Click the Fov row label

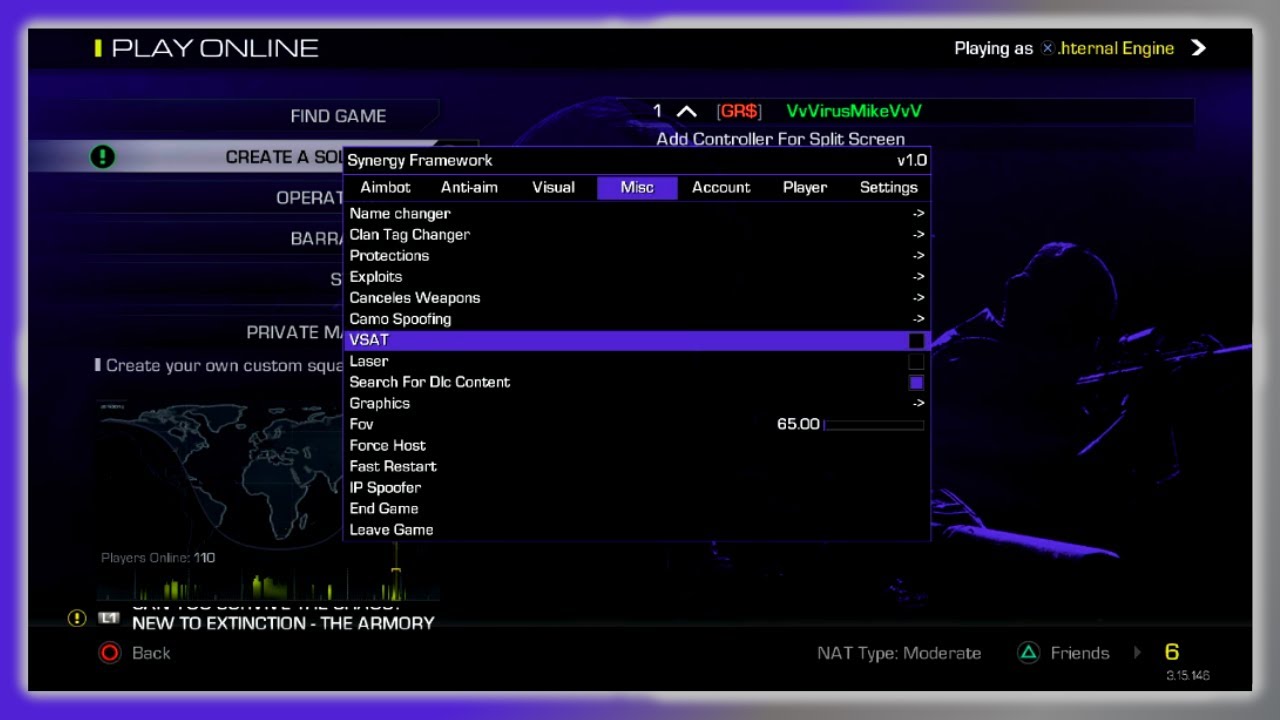pyautogui.click(x=361, y=424)
